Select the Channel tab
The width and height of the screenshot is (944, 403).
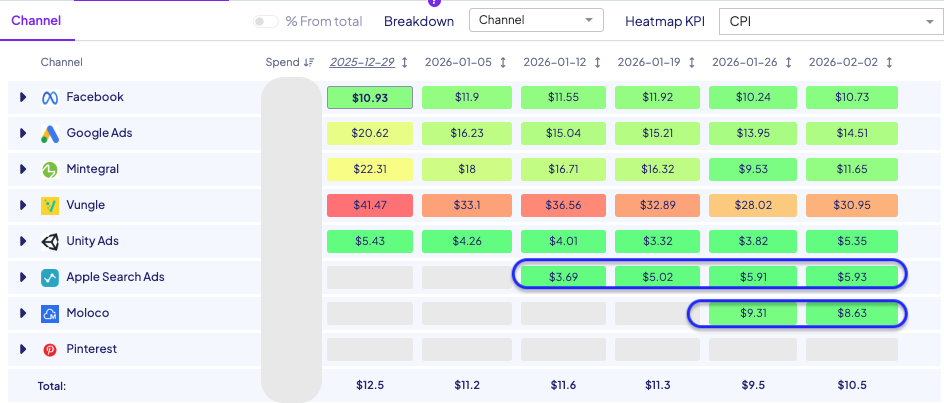coord(36,20)
